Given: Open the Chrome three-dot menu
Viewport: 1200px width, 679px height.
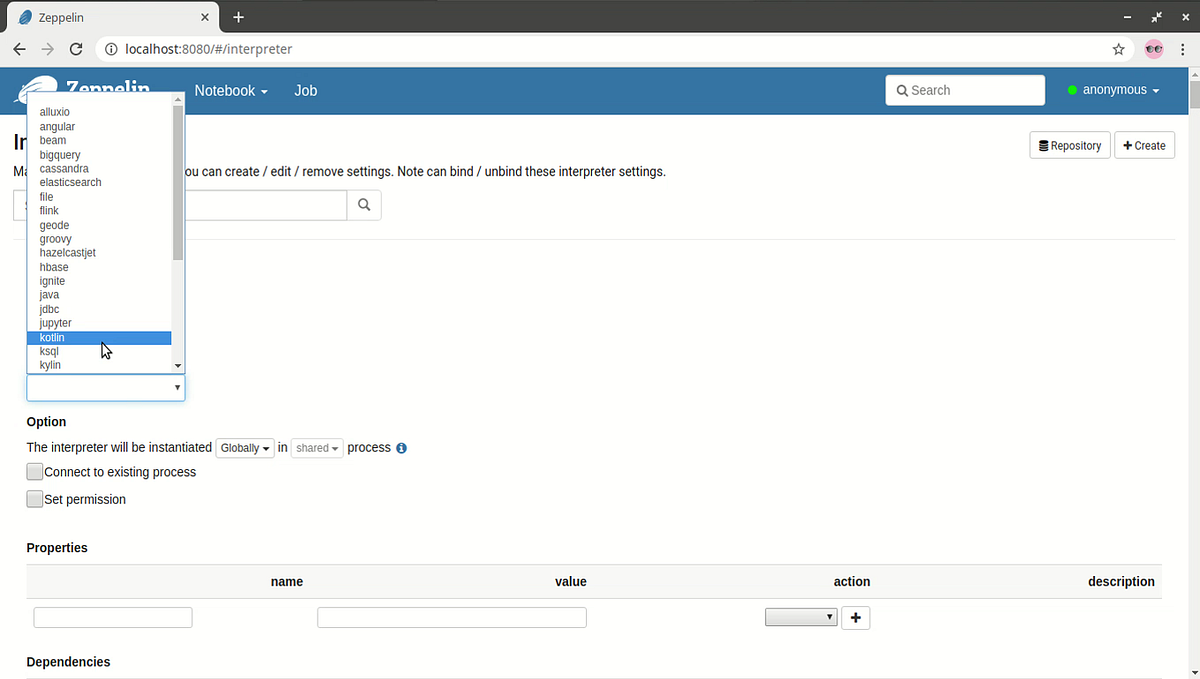Looking at the screenshot, I should [1183, 48].
